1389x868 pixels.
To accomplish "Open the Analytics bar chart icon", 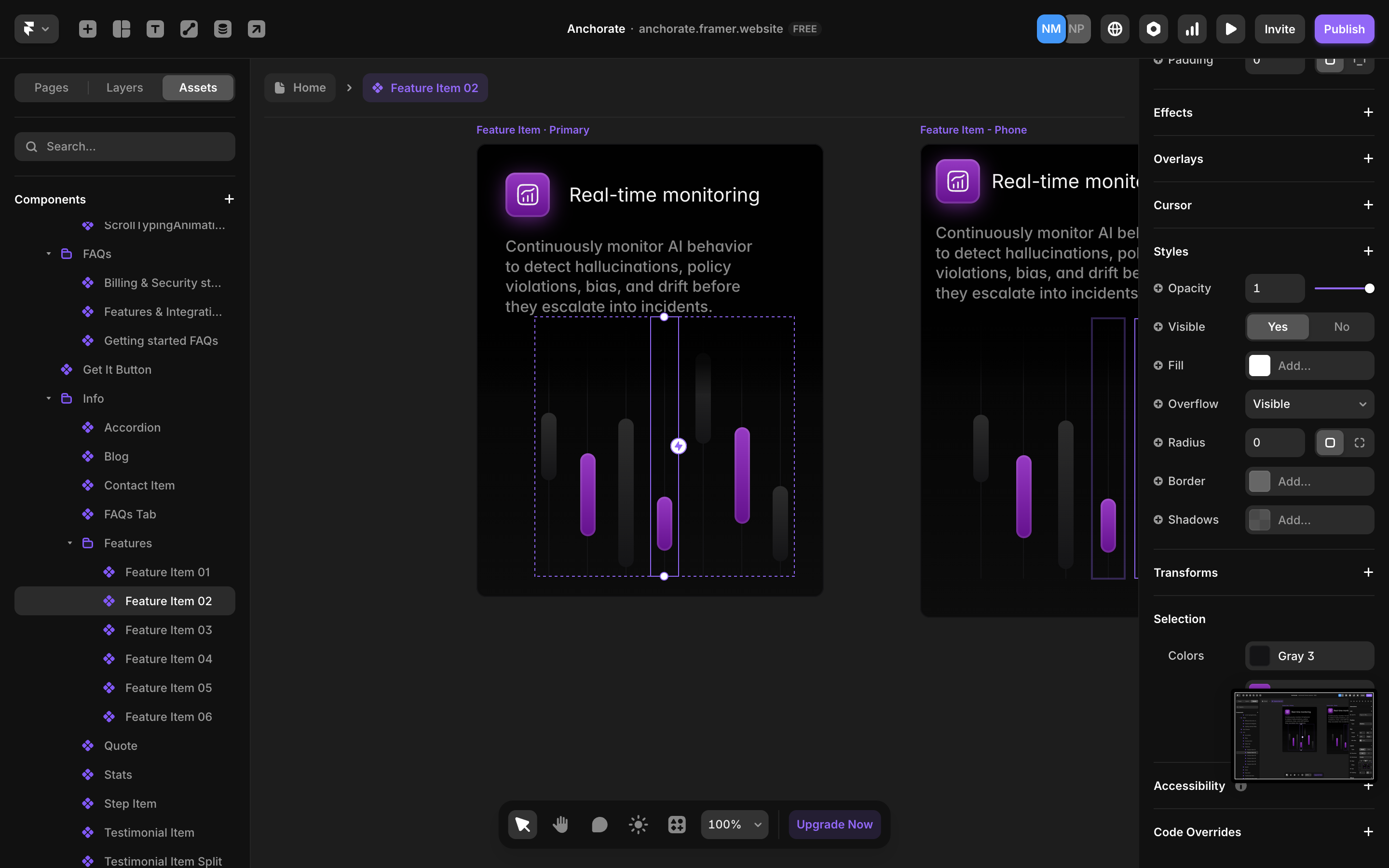I will (x=1192, y=29).
